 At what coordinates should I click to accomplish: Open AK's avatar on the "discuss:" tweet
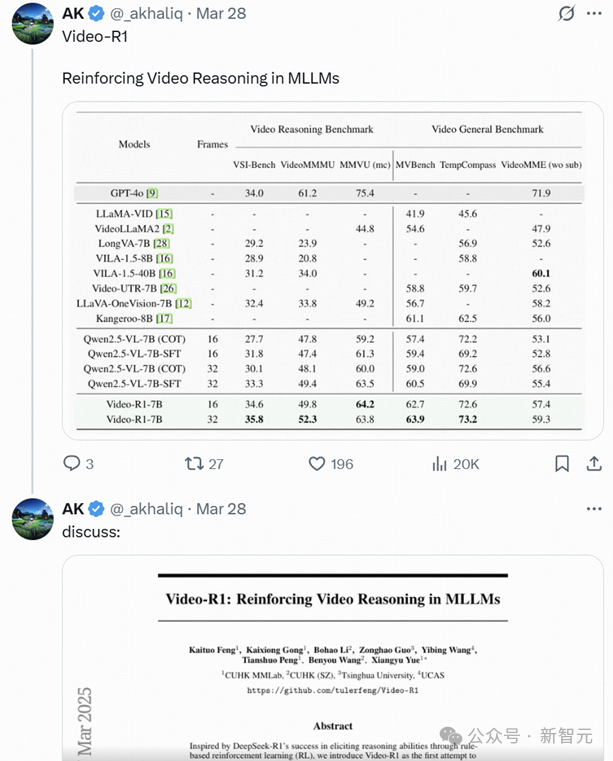(x=32, y=518)
